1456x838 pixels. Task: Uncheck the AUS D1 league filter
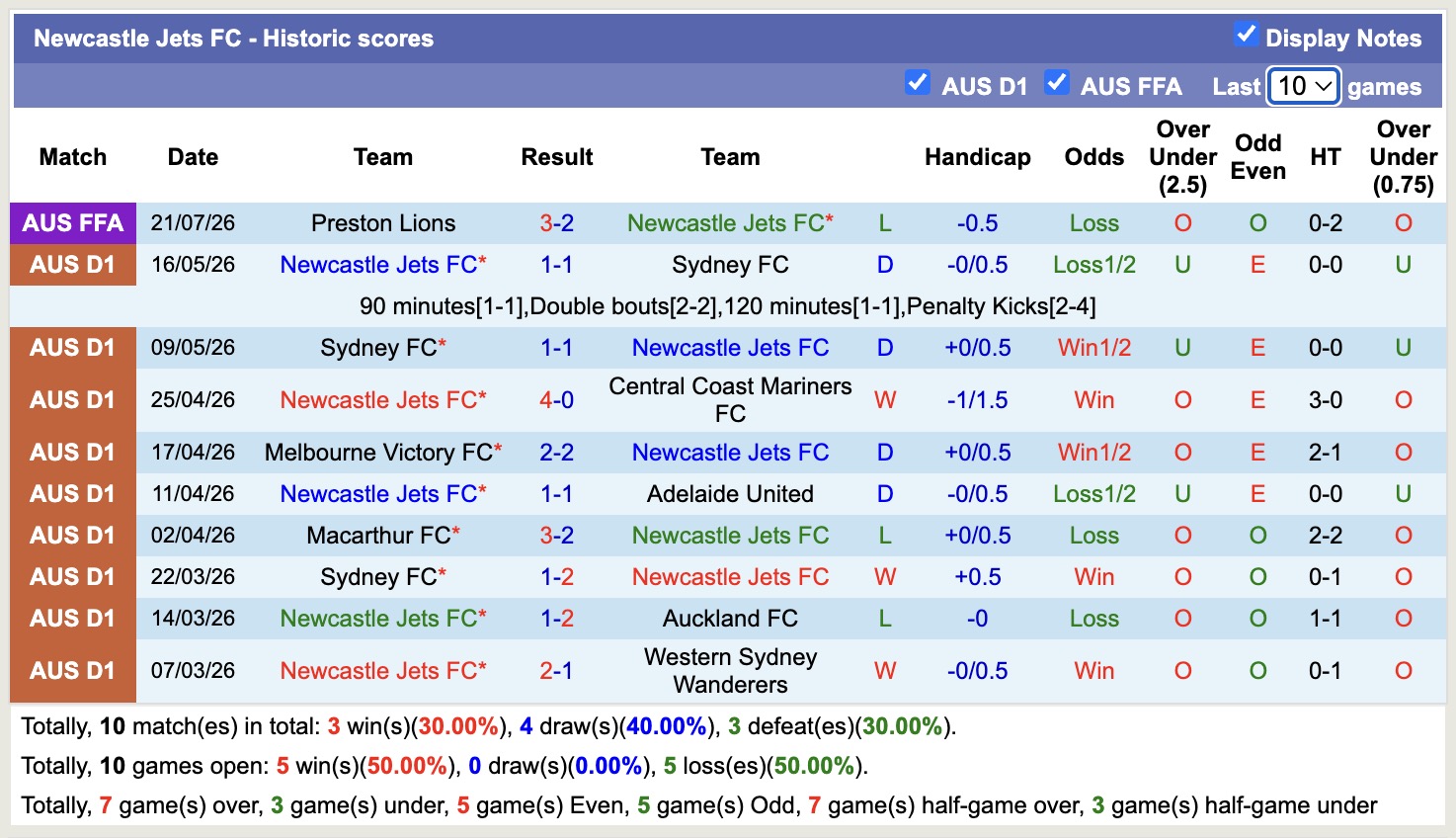coord(917,82)
